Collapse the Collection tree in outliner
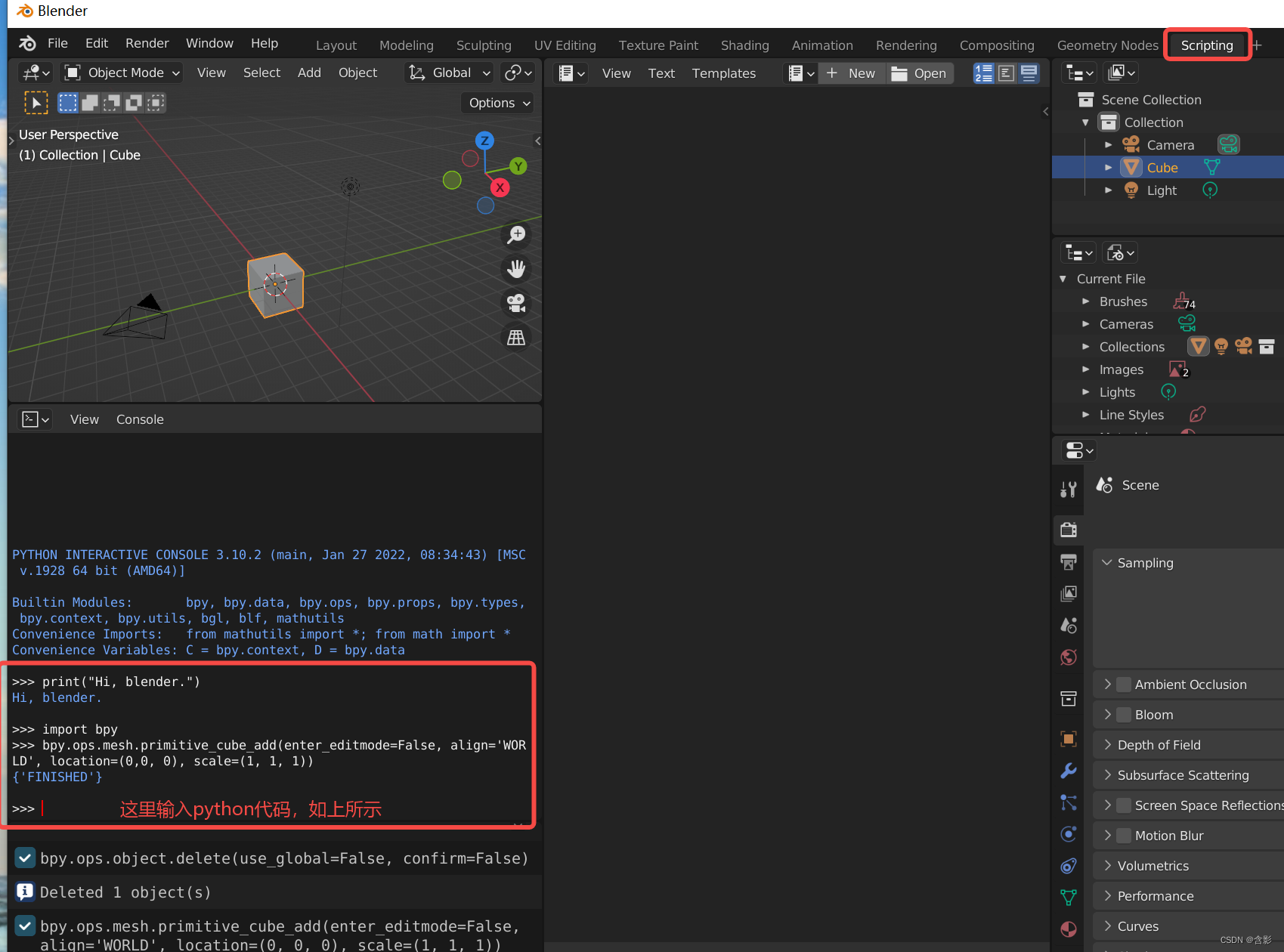Image resolution: width=1284 pixels, height=952 pixels. point(1085,122)
